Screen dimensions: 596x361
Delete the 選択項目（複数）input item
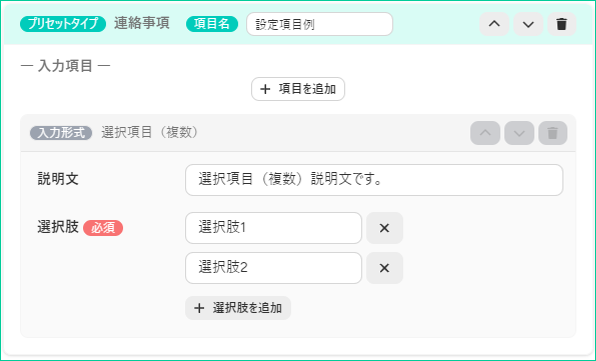click(x=553, y=133)
